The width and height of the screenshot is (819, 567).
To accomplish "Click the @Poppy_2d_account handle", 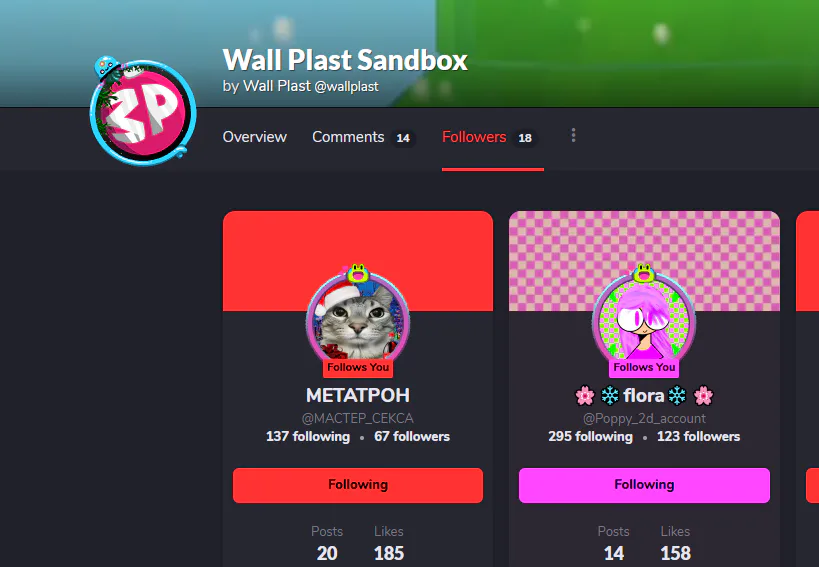I will tap(644, 418).
